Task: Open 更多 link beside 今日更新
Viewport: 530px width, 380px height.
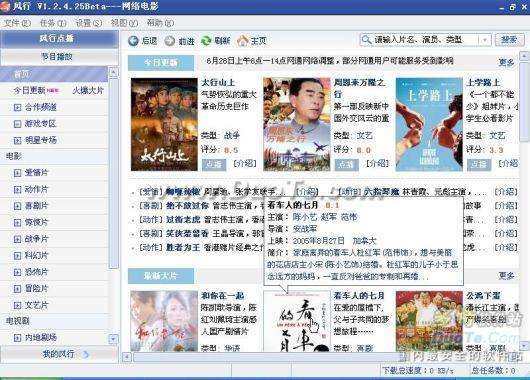Action: [x=506, y=62]
